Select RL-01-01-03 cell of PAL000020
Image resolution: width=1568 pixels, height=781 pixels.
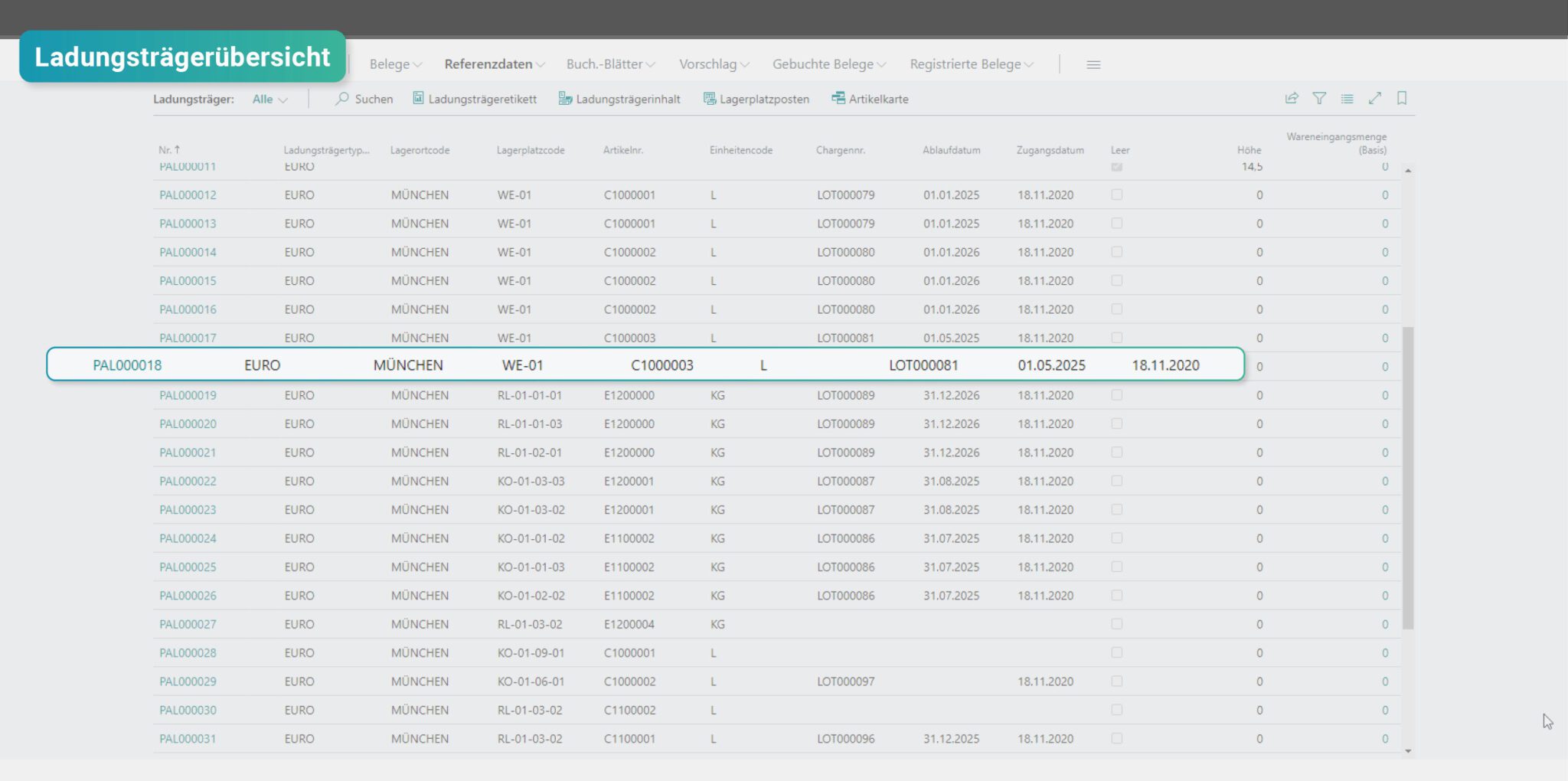(530, 423)
